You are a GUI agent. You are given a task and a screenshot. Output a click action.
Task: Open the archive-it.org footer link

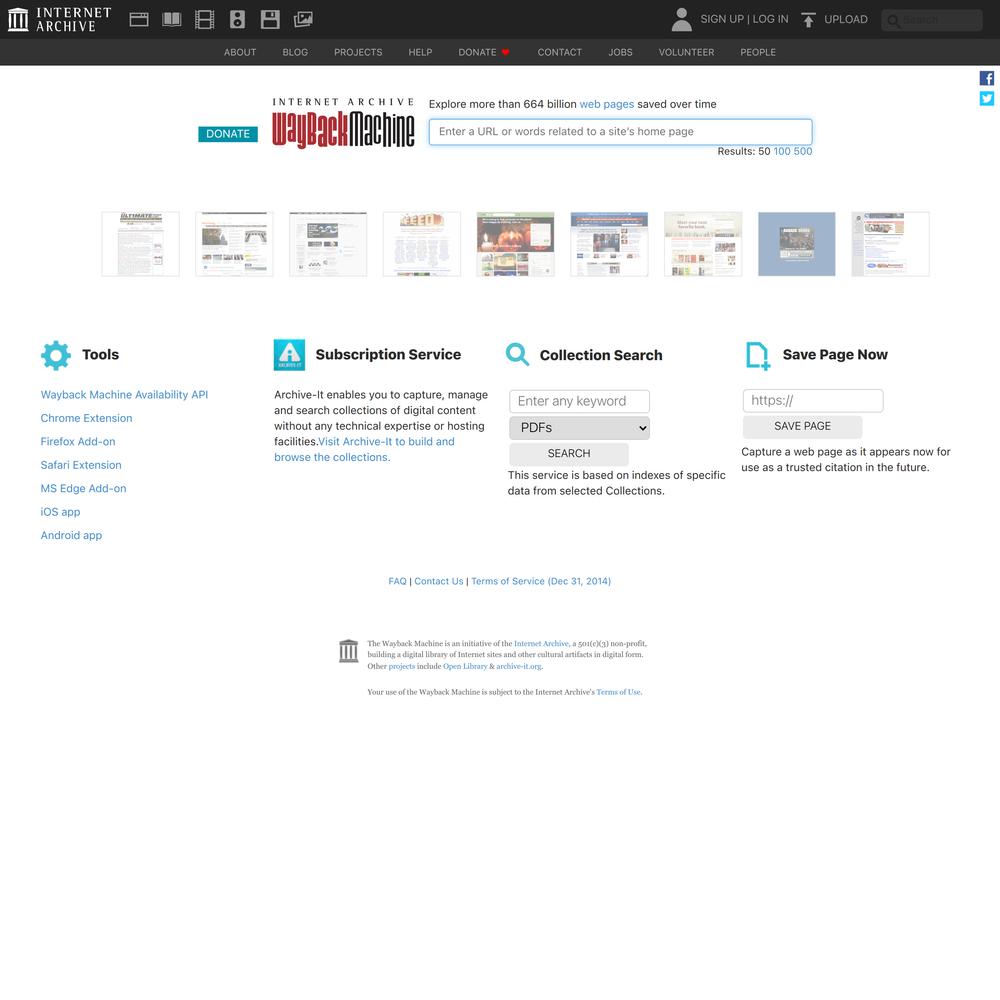[519, 666]
